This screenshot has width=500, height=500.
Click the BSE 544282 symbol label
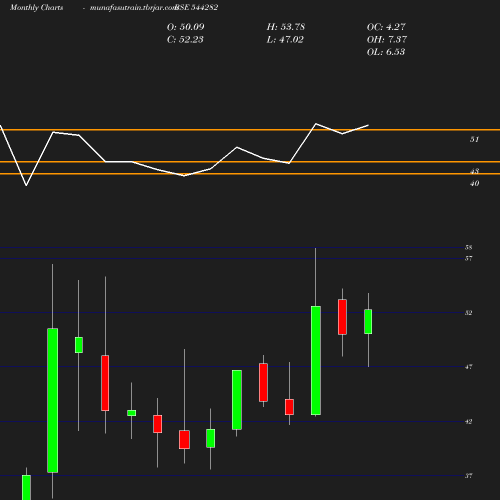pos(197,7)
